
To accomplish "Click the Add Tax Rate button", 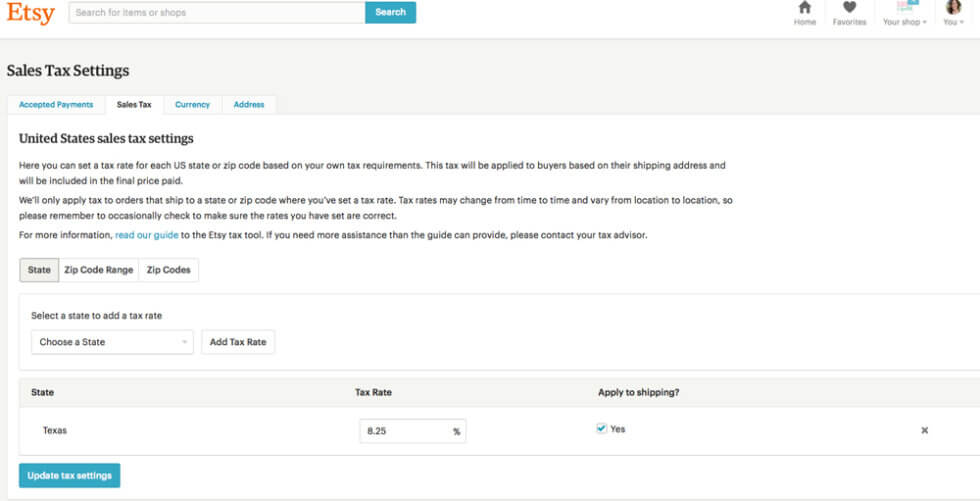I will click(x=238, y=342).
